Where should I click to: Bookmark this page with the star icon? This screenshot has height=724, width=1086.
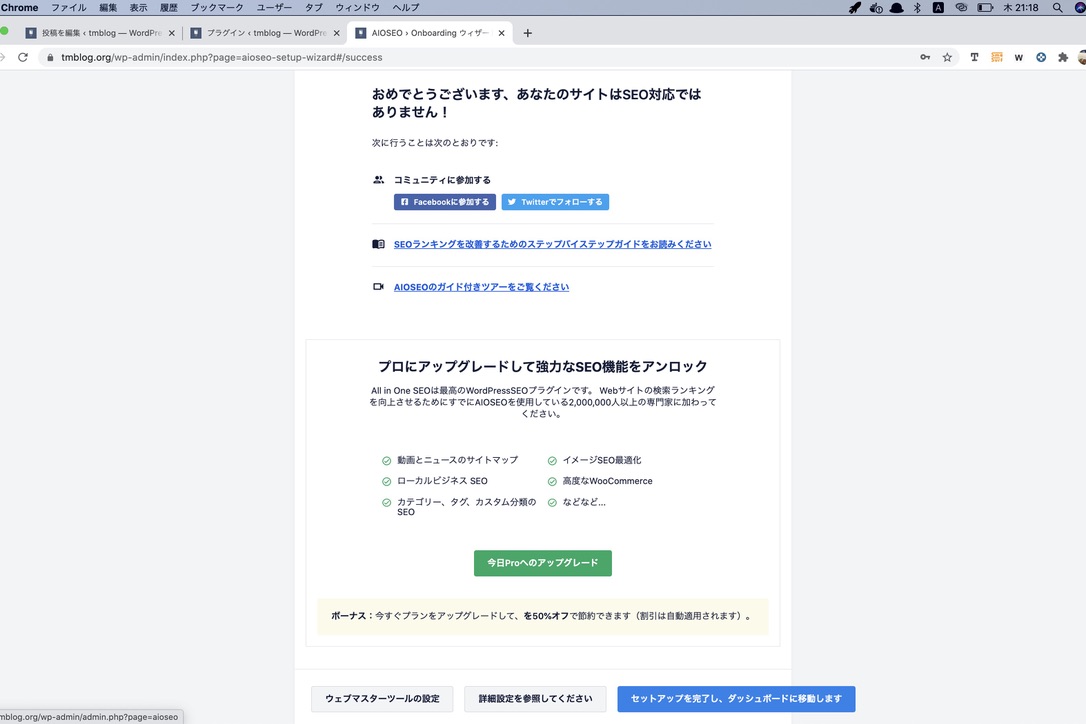point(947,58)
